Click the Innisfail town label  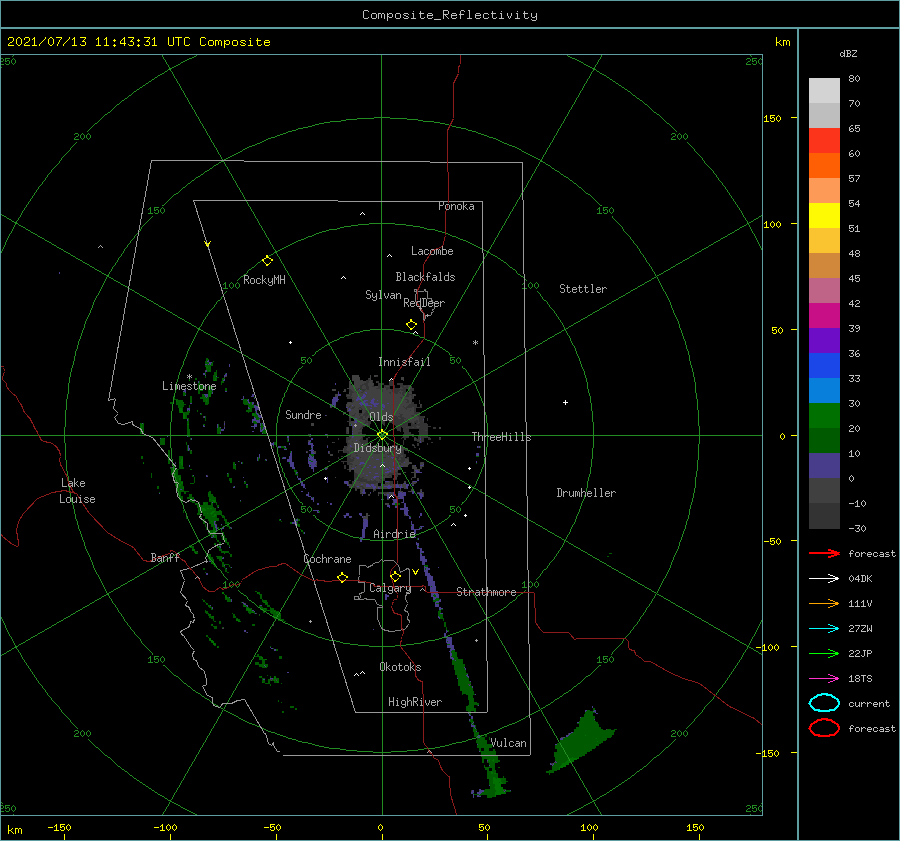(x=404, y=362)
